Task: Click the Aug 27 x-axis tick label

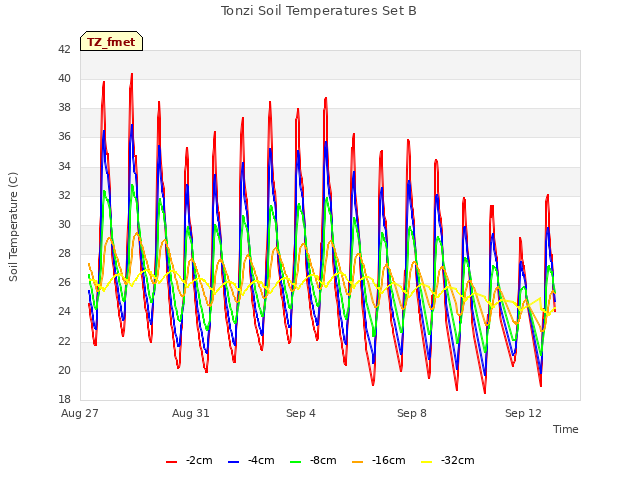Action: coord(80,413)
